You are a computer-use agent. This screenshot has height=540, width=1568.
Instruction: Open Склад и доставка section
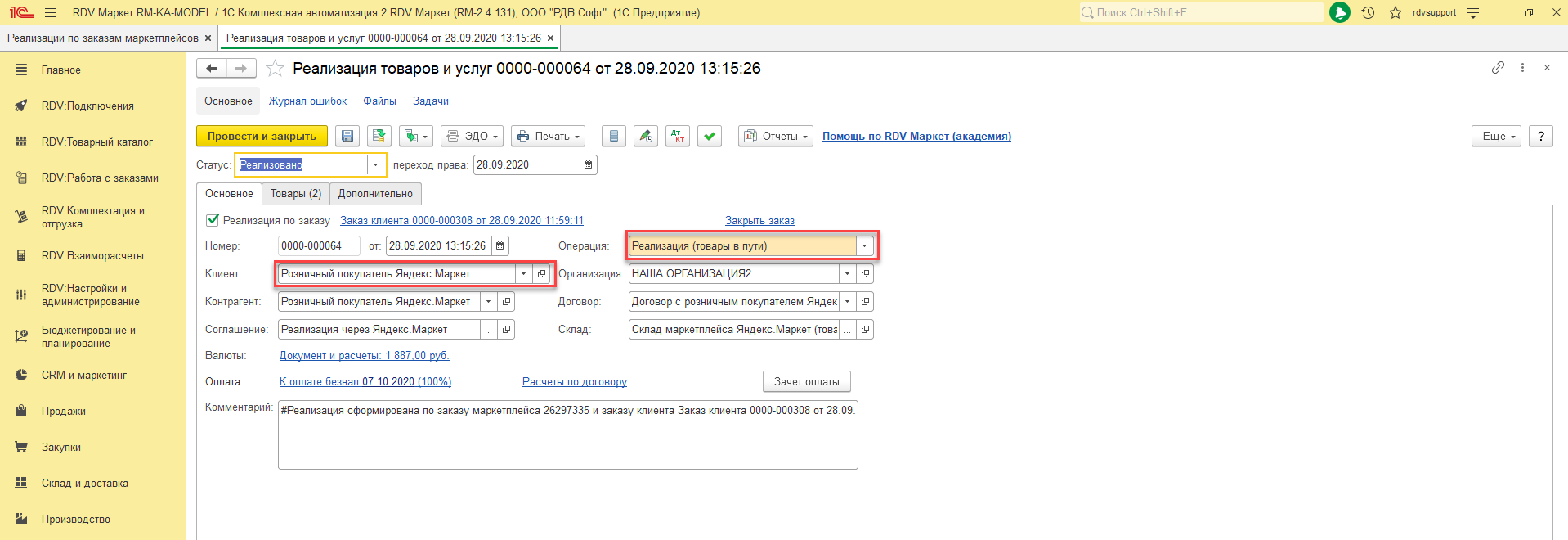tap(92, 484)
